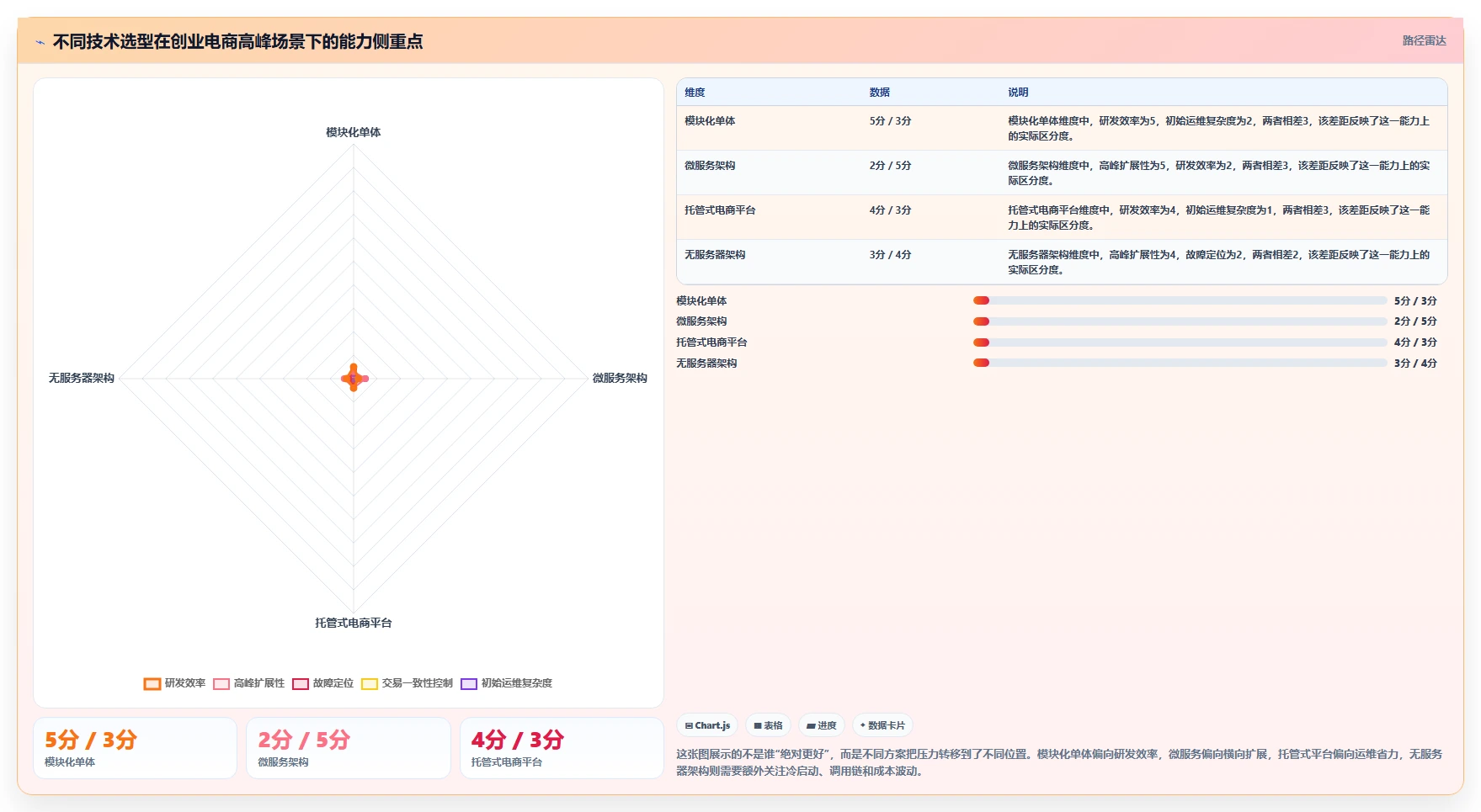Click the purple 初始运维复杂度 legend color box

coord(469,684)
